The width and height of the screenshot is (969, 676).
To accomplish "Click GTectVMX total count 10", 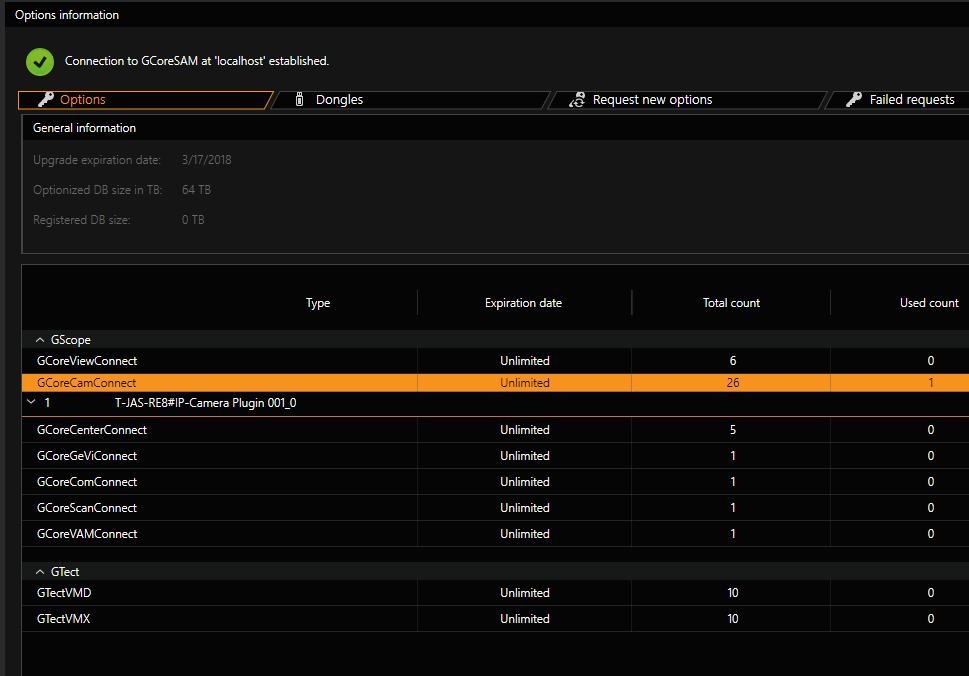I will (733, 619).
